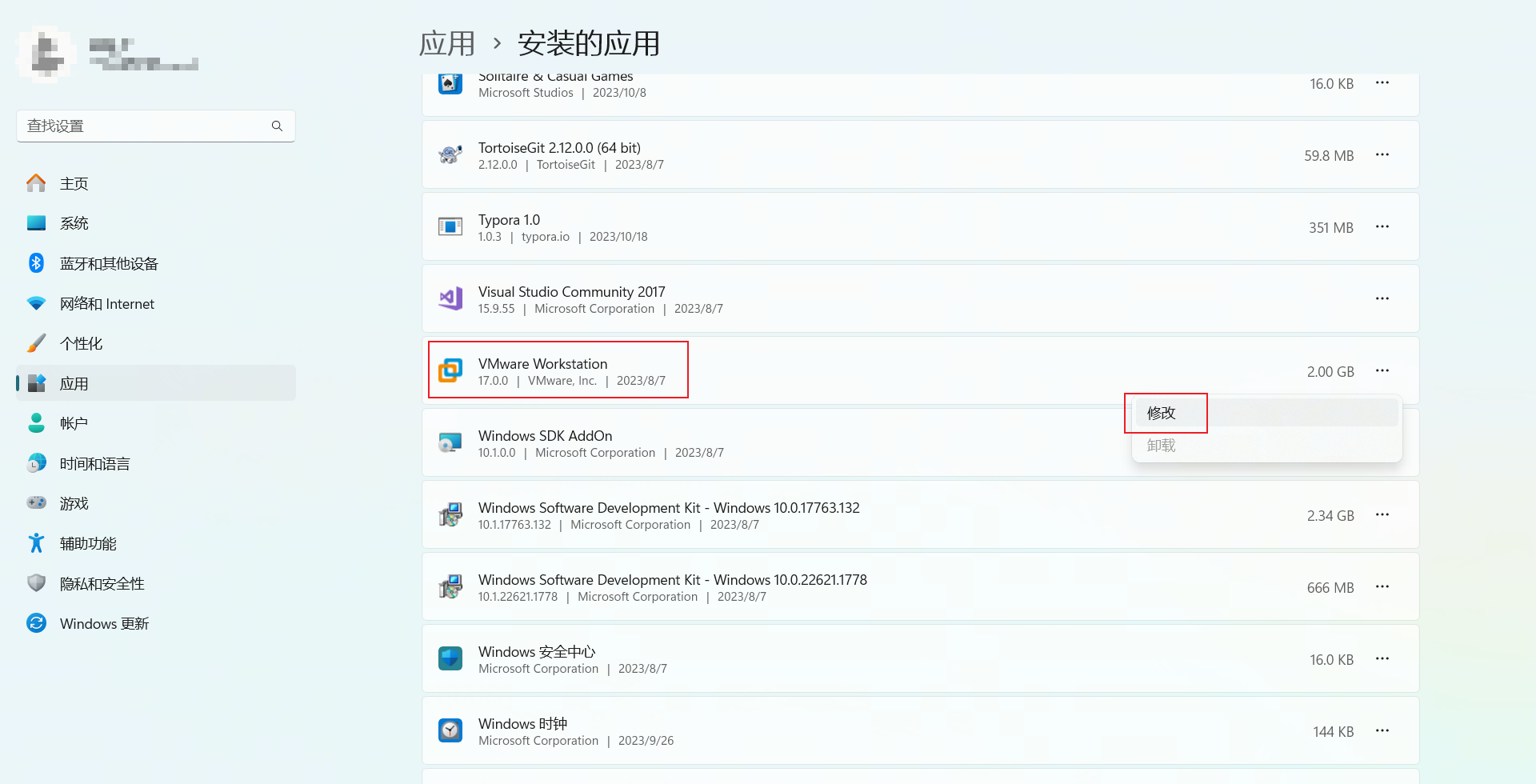Select the Typora 1.0 app name
This screenshot has height=784, width=1536.
509,220
